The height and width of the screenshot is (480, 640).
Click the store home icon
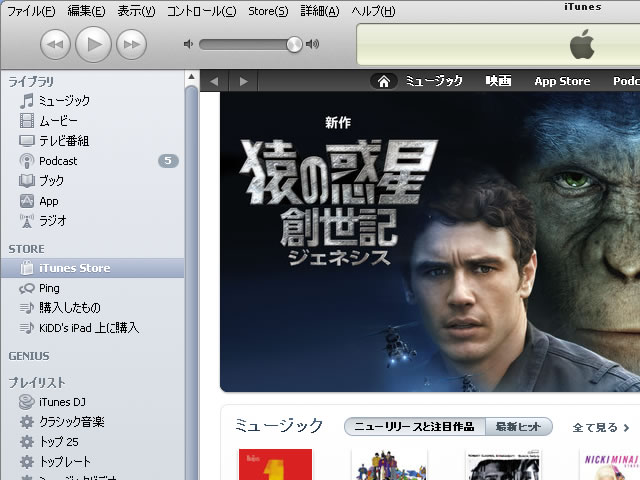[384, 81]
